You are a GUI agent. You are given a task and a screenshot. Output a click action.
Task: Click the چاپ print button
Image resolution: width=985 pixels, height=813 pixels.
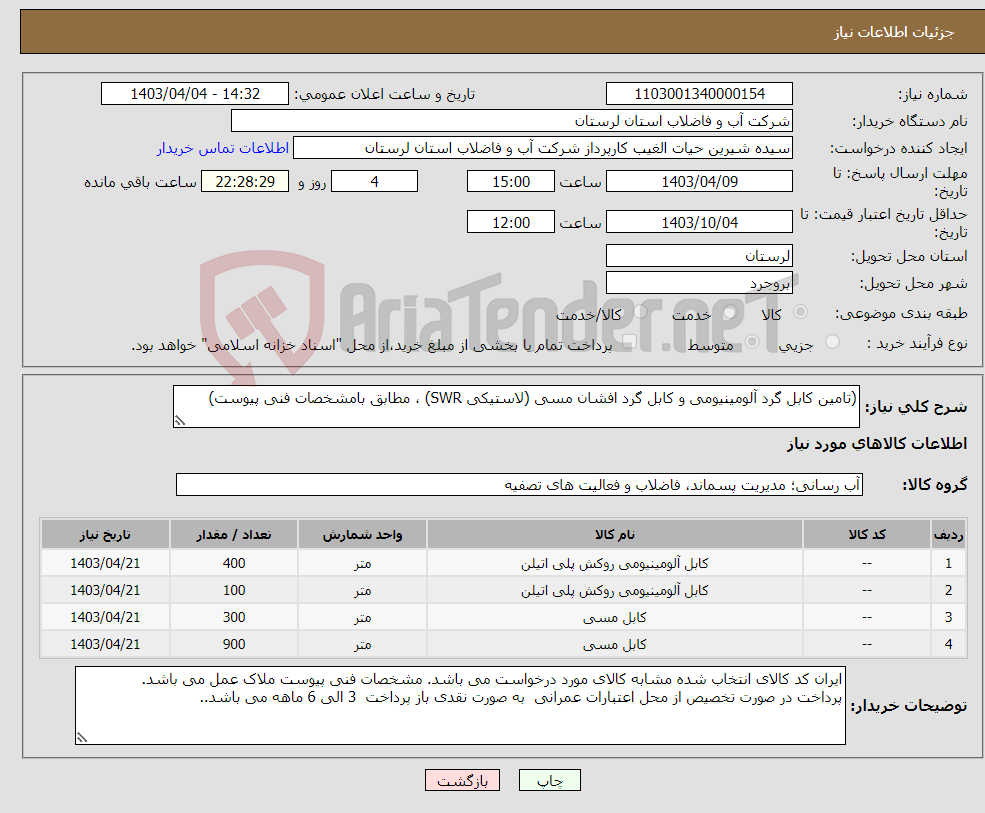(x=550, y=780)
